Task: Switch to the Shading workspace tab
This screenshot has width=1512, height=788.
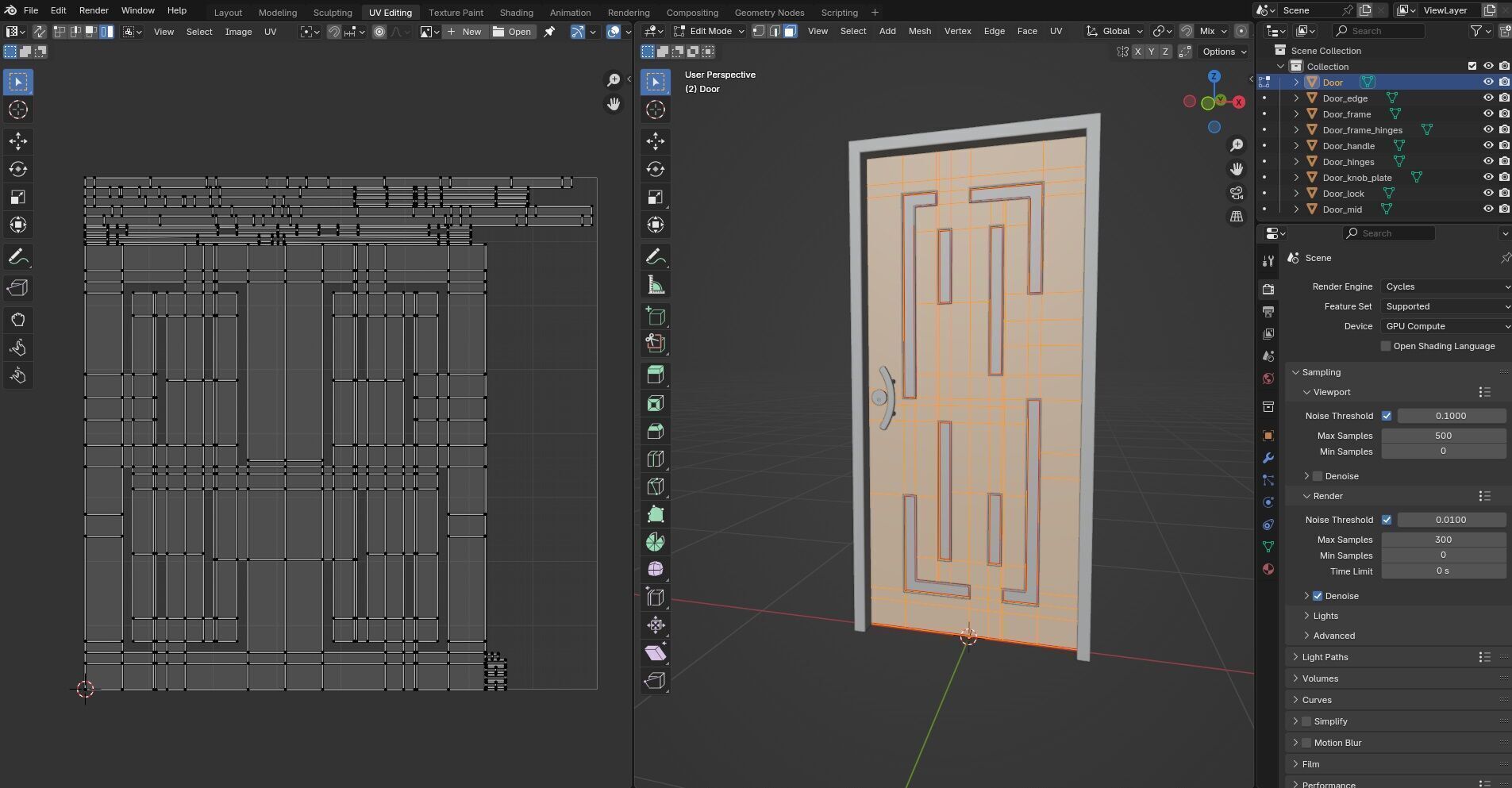Action: point(516,13)
